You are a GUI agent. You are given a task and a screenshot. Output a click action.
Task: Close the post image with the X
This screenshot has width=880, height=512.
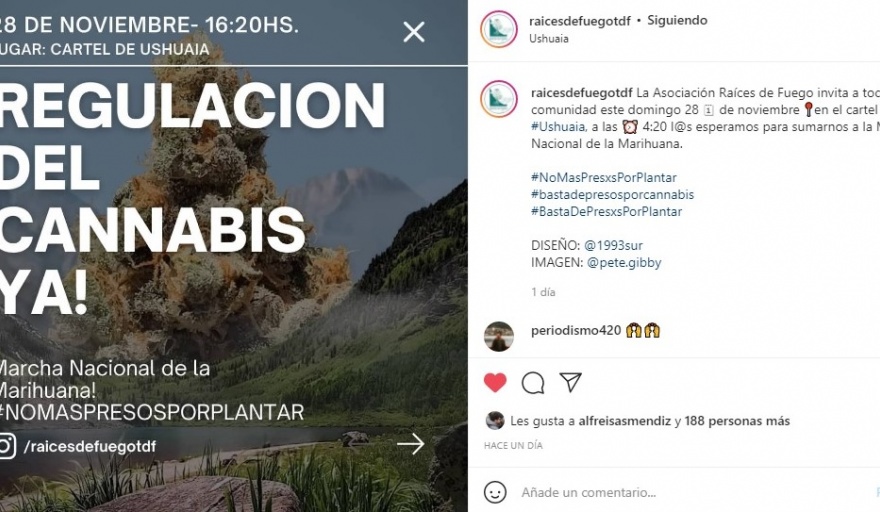pyautogui.click(x=414, y=33)
